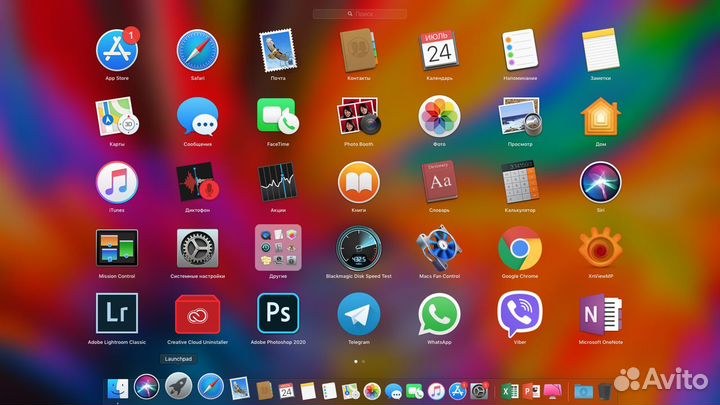Screen dimensions: 720x405
Task: Switch to second Launchpad page dot
Action: pos(363,361)
